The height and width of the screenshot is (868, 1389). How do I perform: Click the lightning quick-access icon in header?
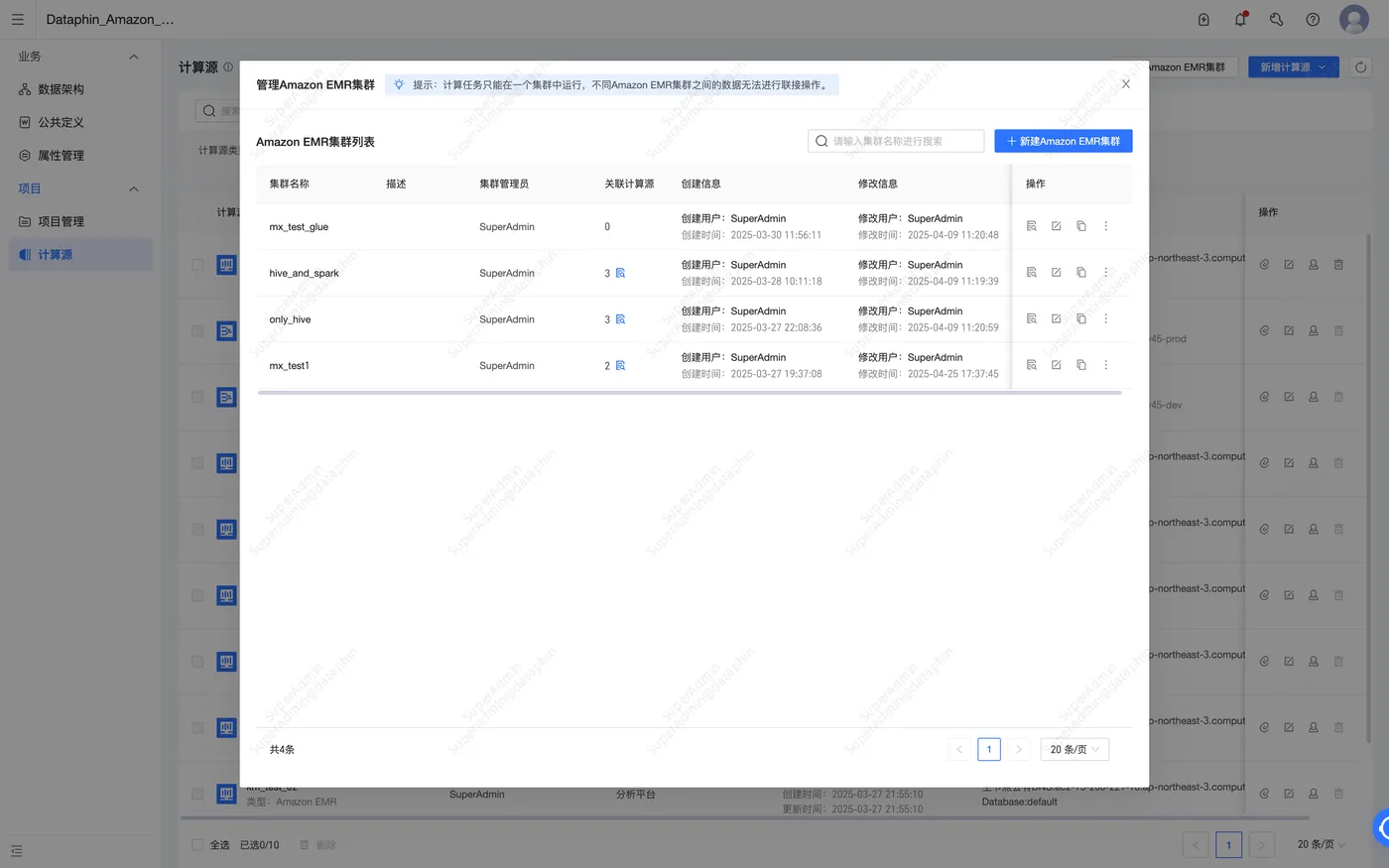click(1203, 19)
